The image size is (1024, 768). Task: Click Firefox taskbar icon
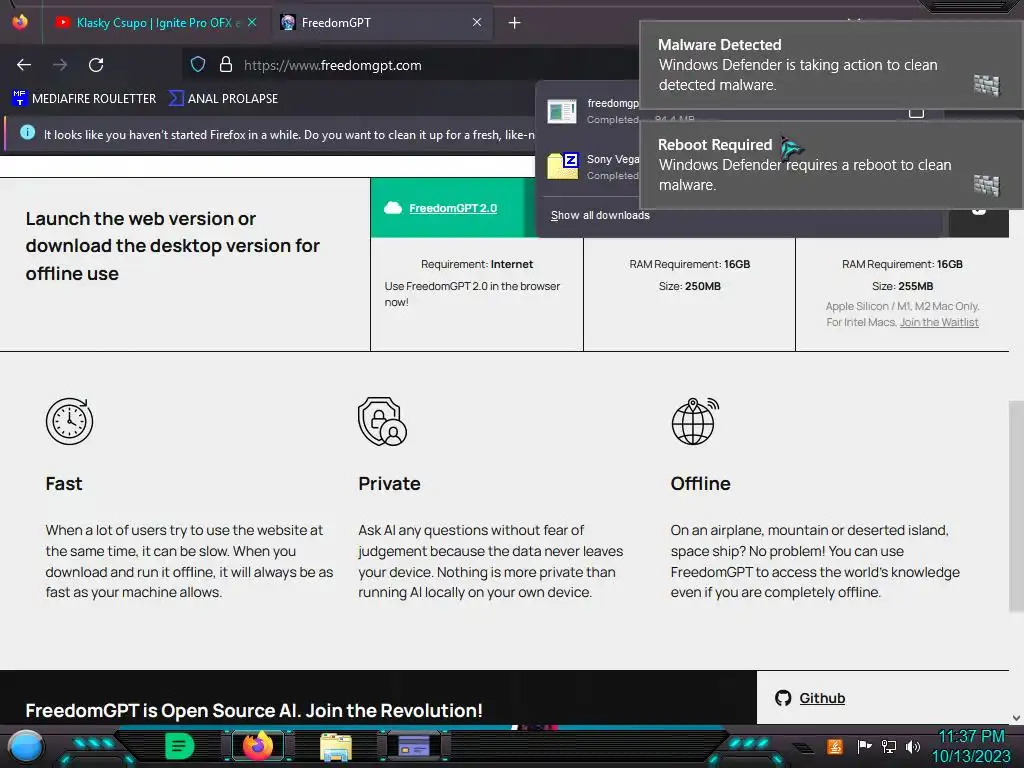click(x=257, y=746)
